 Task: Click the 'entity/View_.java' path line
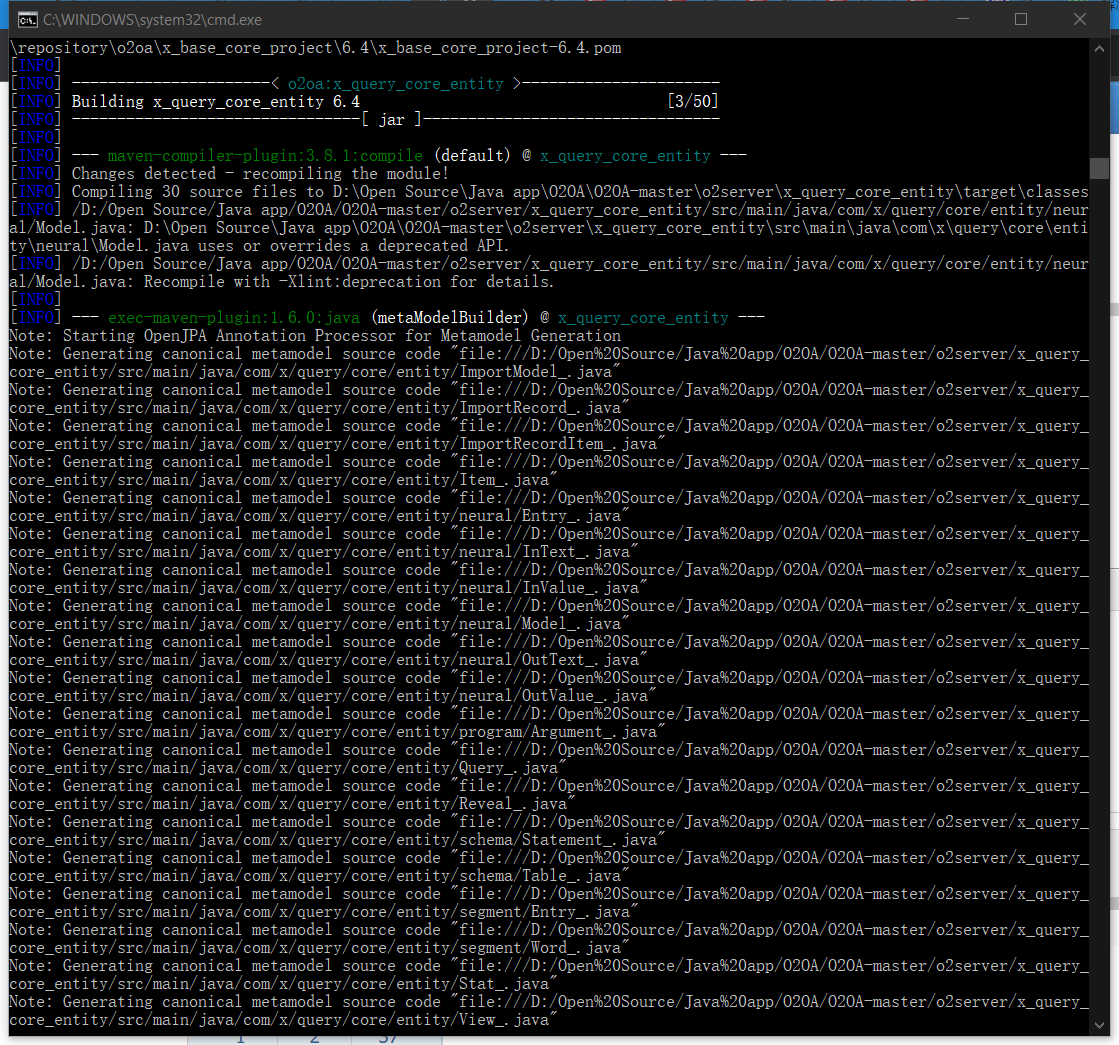point(283,1019)
